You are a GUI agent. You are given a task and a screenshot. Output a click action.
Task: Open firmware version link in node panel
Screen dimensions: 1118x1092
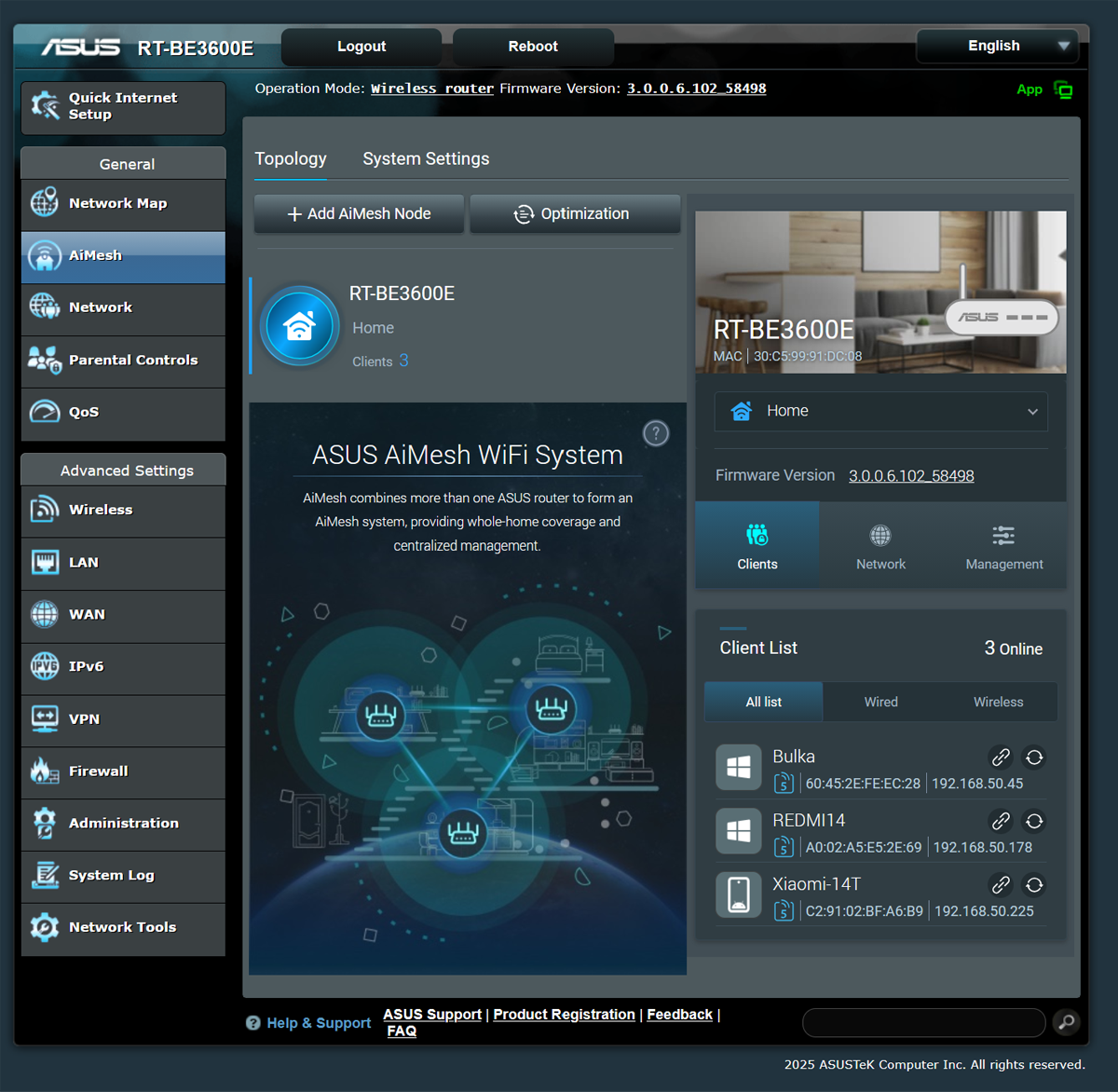911,476
